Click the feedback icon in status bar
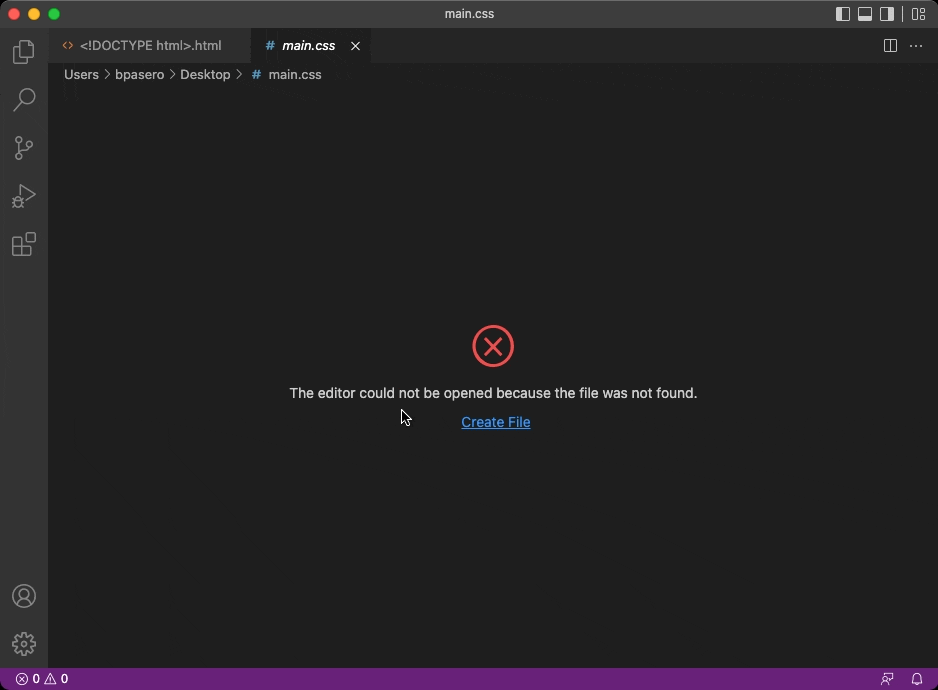The image size is (938, 690). [x=887, y=679]
